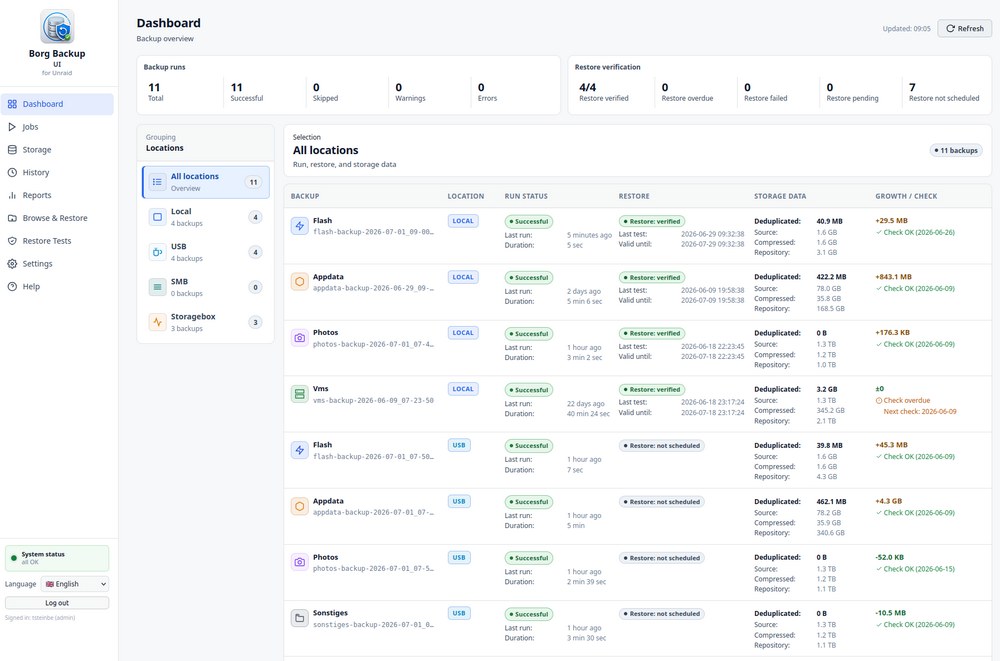
Task: Click the System status all OK panel
Action: click(57, 558)
